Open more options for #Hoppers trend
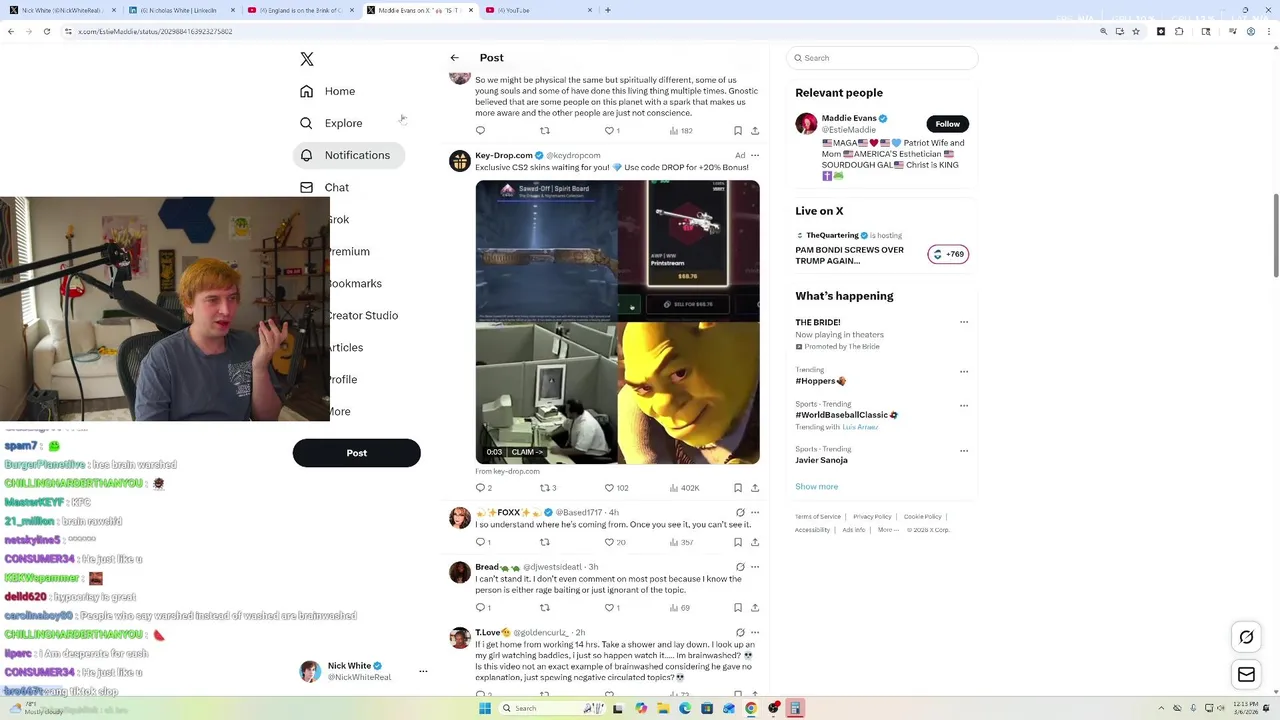1280x720 pixels. (964, 371)
